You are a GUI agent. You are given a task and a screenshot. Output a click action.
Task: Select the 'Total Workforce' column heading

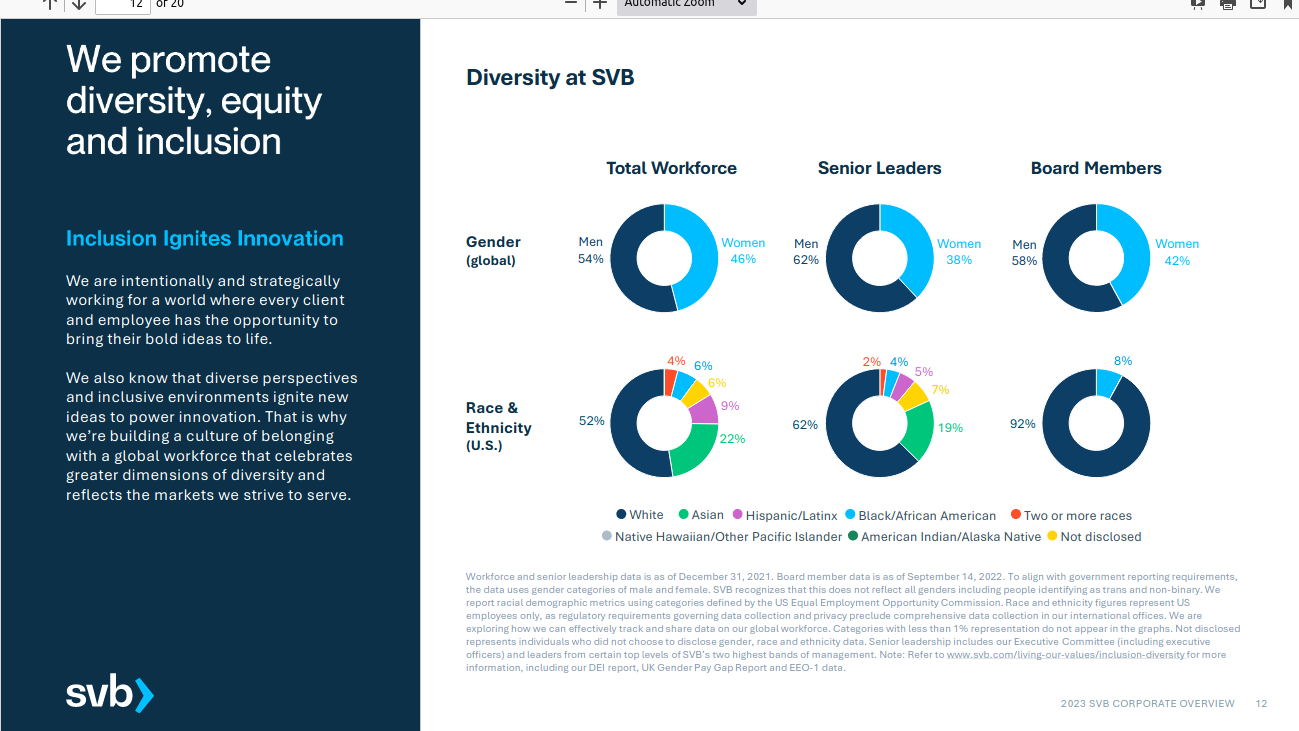671,168
